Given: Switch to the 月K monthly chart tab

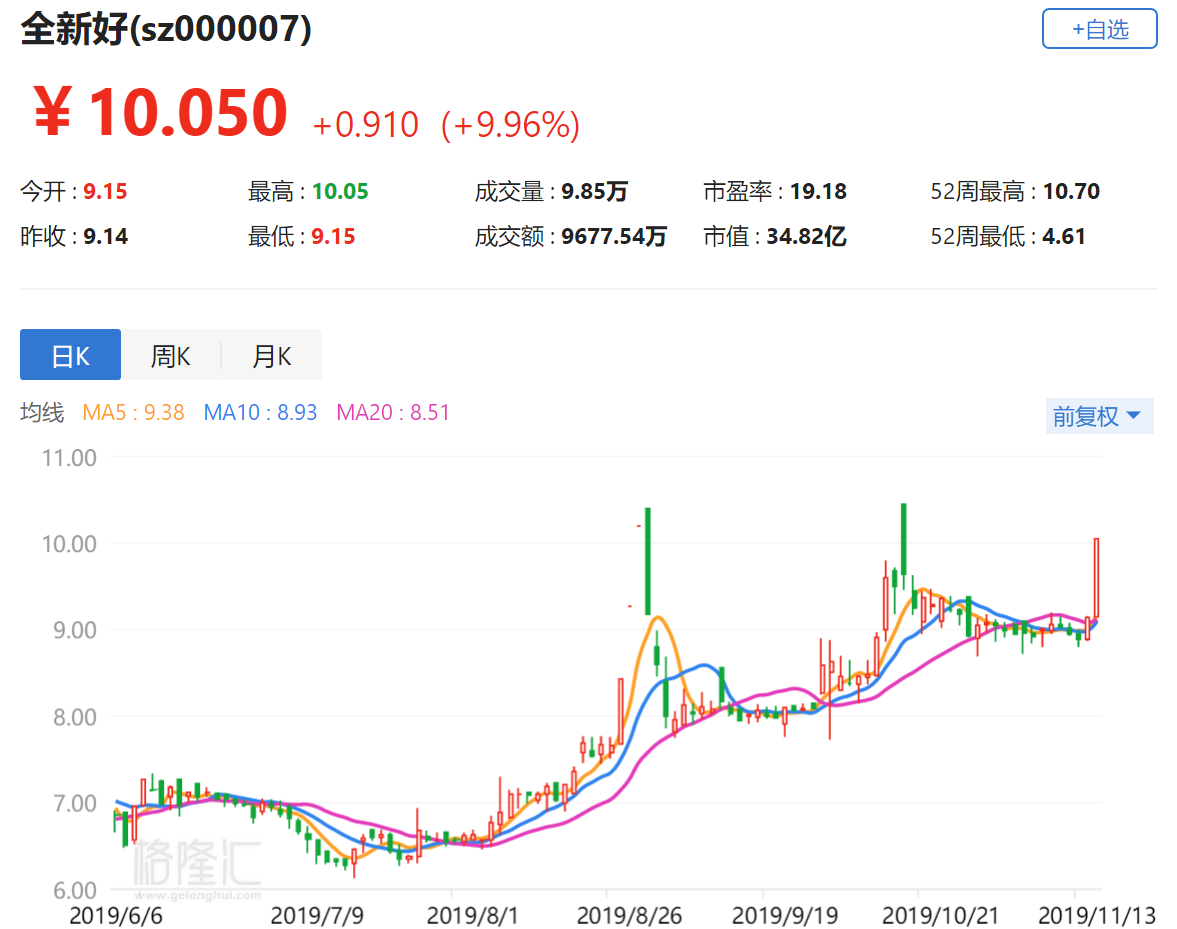Looking at the screenshot, I should (x=272, y=355).
